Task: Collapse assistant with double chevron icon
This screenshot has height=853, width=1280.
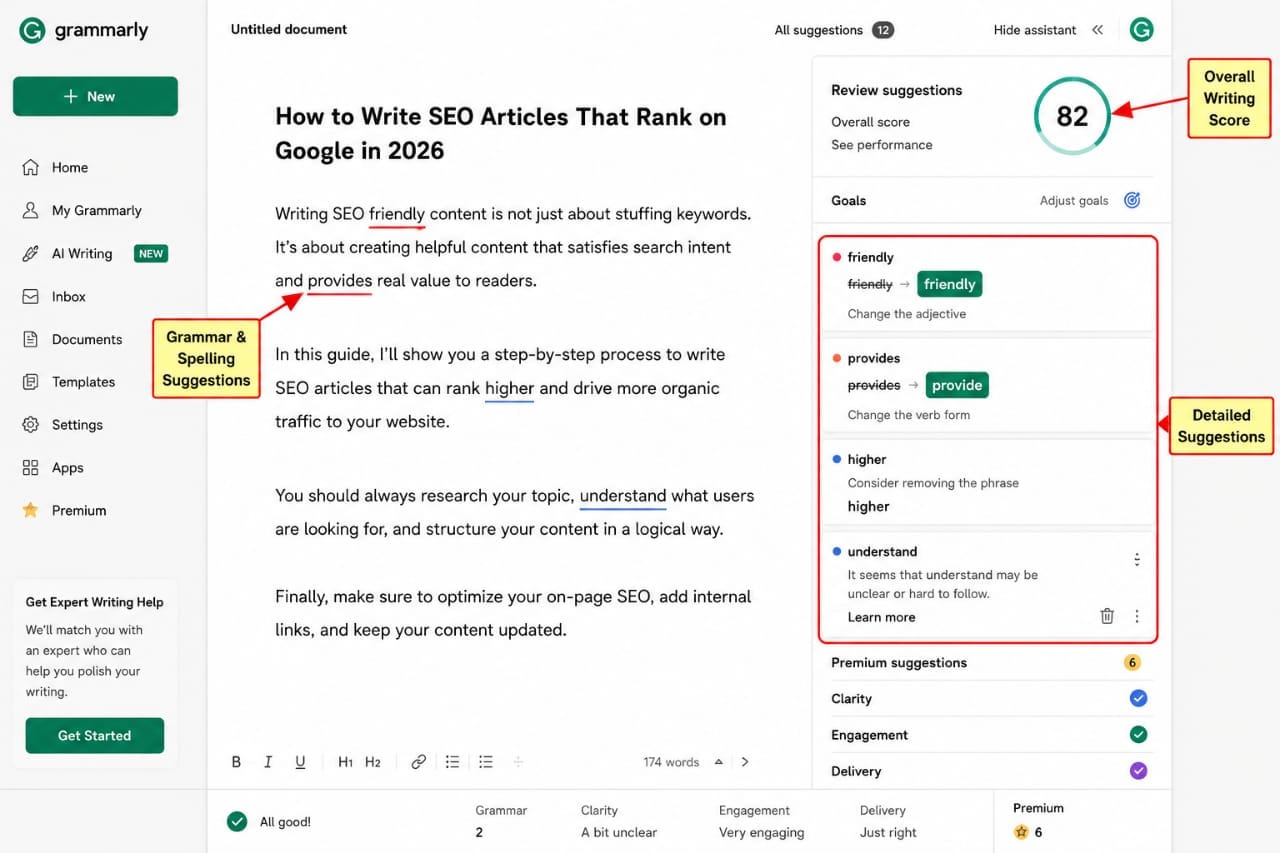Action: 1097,30
